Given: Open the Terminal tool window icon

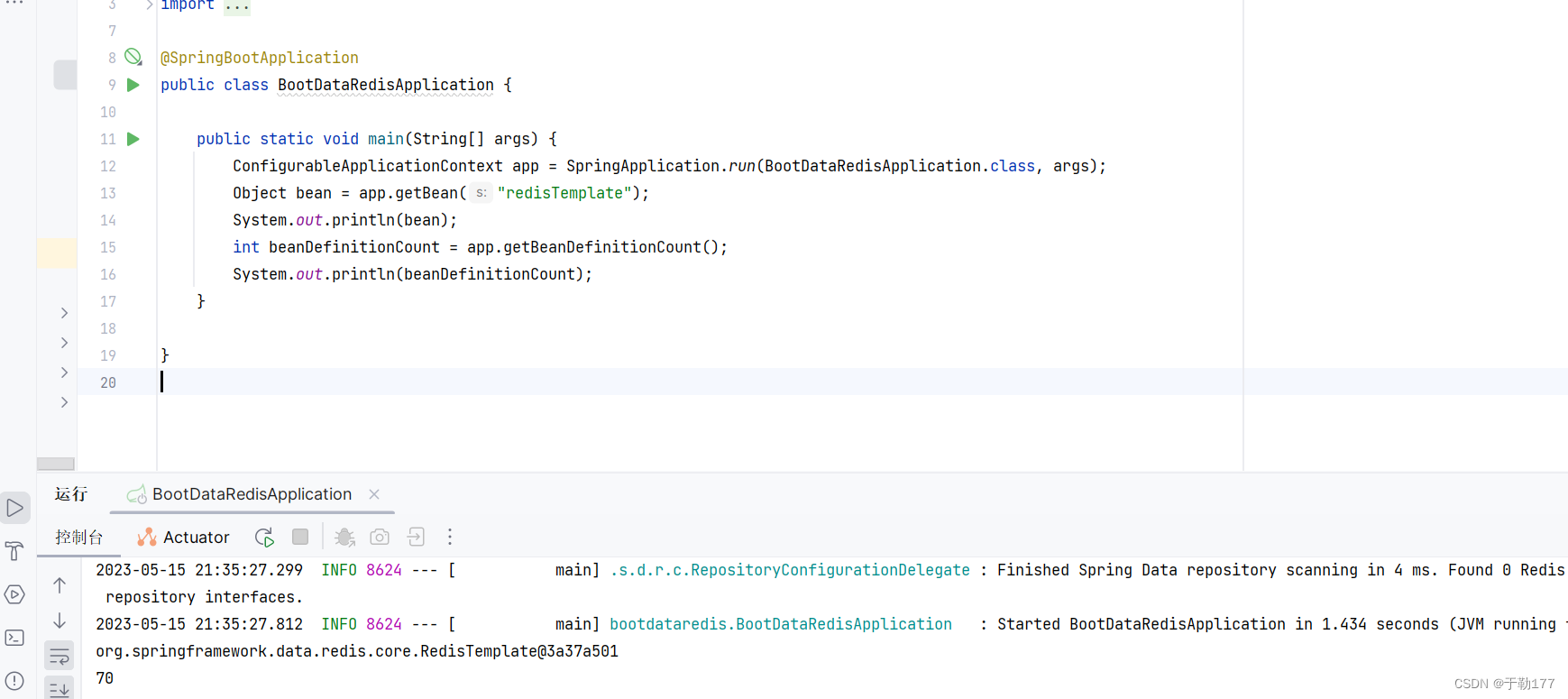Looking at the screenshot, I should pos(15,638).
